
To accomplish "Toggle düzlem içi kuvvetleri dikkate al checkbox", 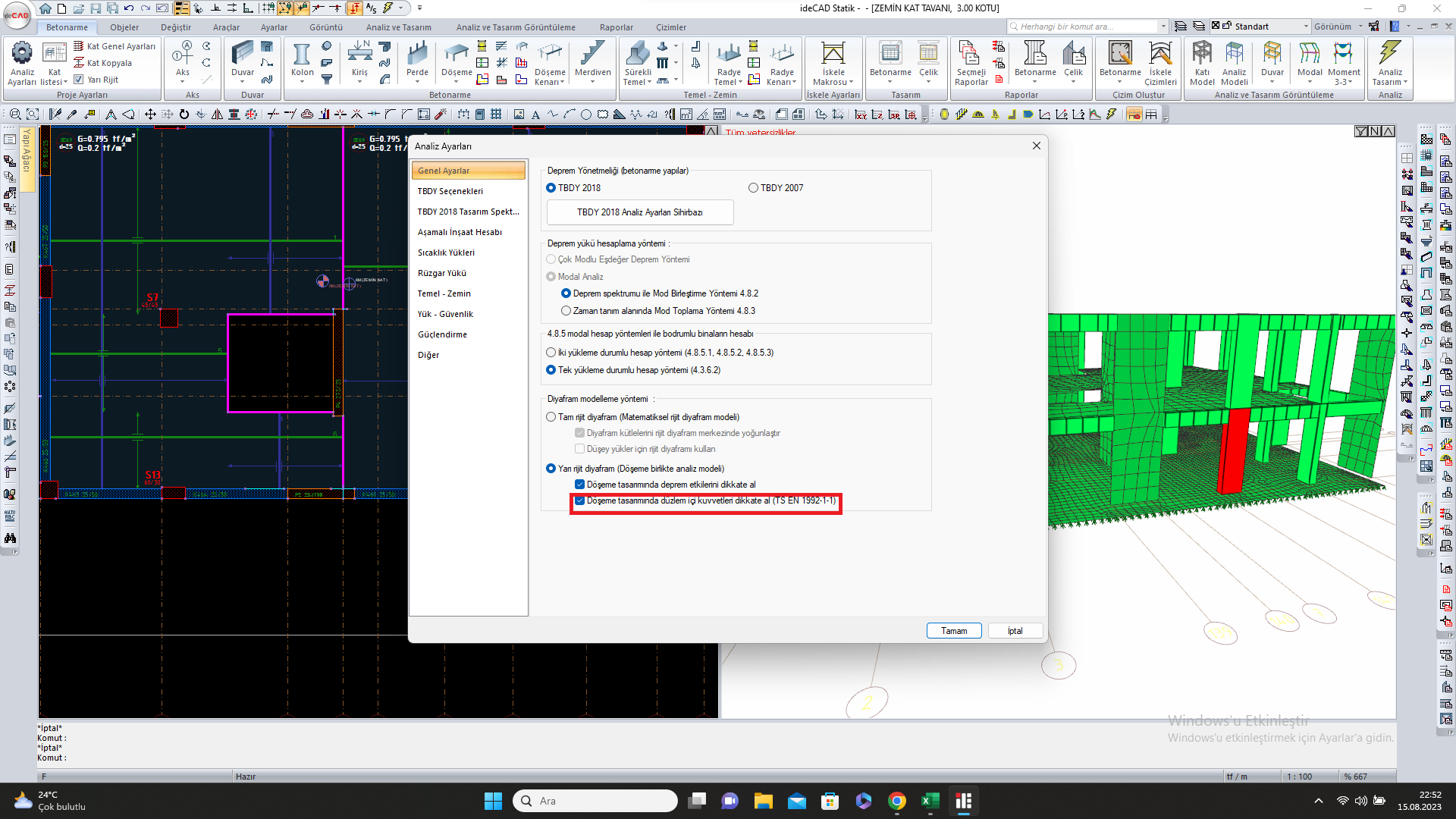I will click(x=579, y=500).
